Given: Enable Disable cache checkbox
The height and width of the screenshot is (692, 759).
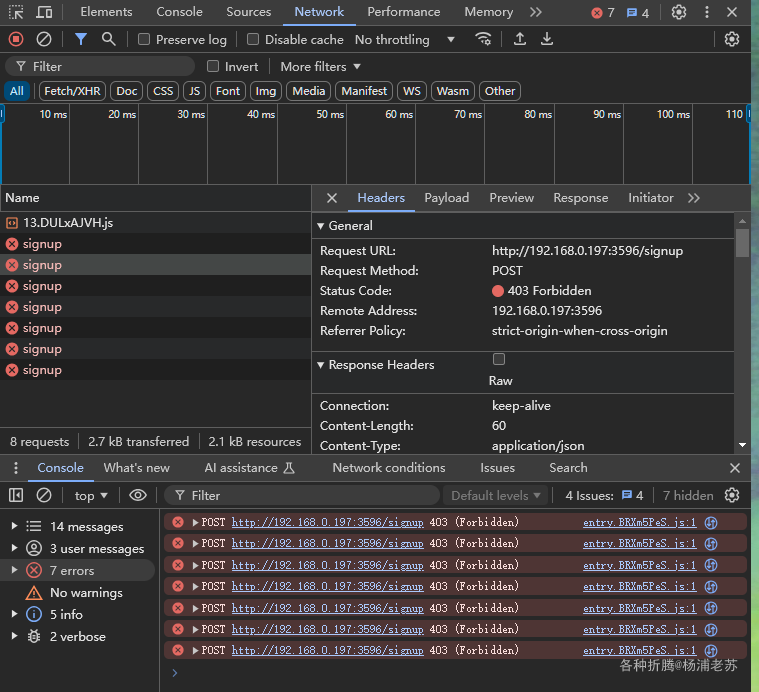Looking at the screenshot, I should click(x=253, y=39).
